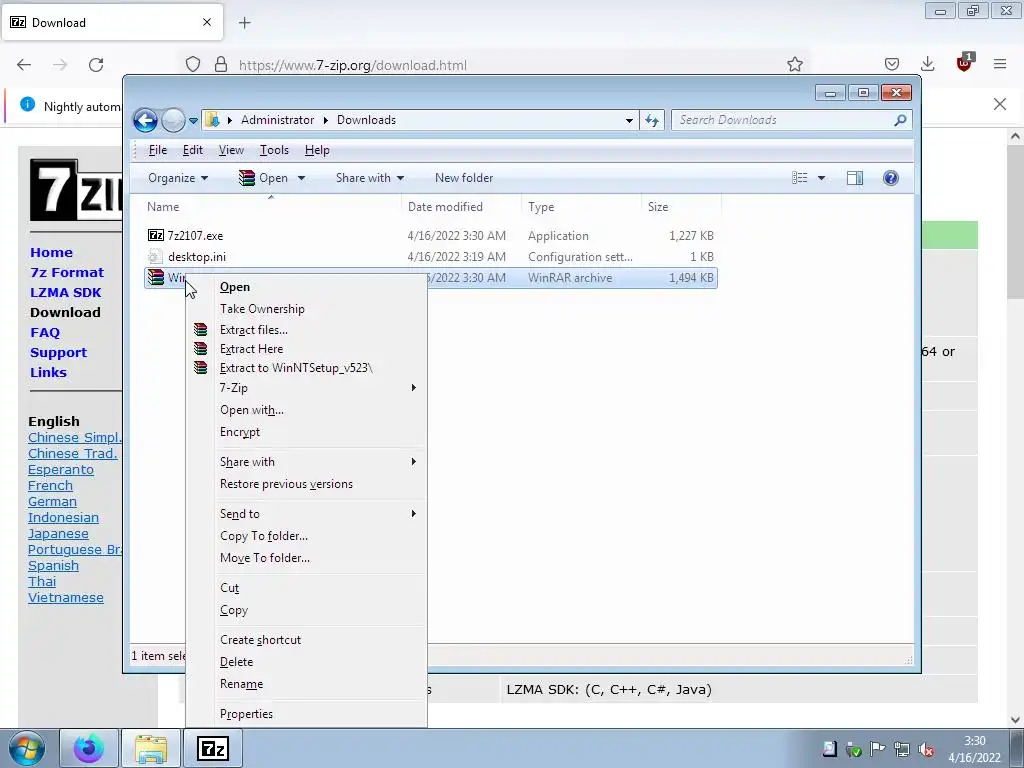This screenshot has height=768, width=1024.
Task: Click the WinRAR archive icon in the selected row
Action: [x=155, y=278]
